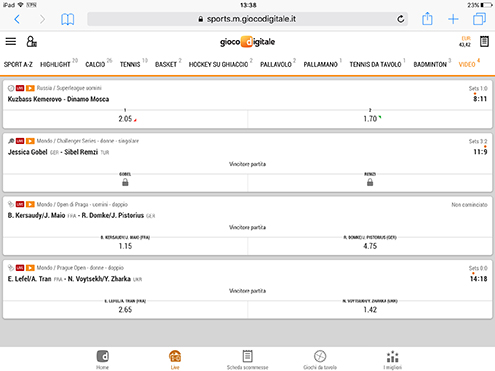Add a new Safari tab with plus

pos(453,19)
